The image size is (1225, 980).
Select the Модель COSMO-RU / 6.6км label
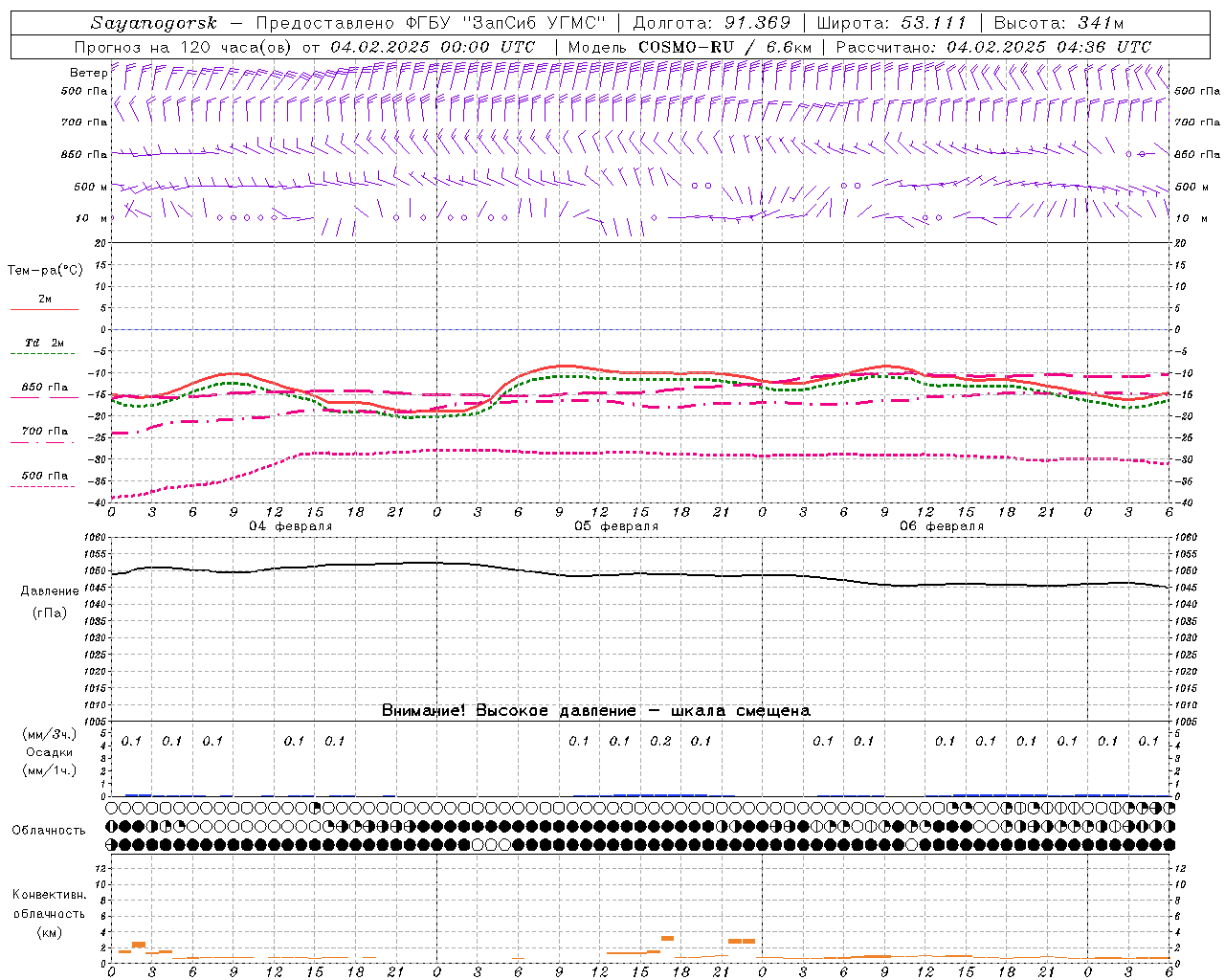point(690,47)
